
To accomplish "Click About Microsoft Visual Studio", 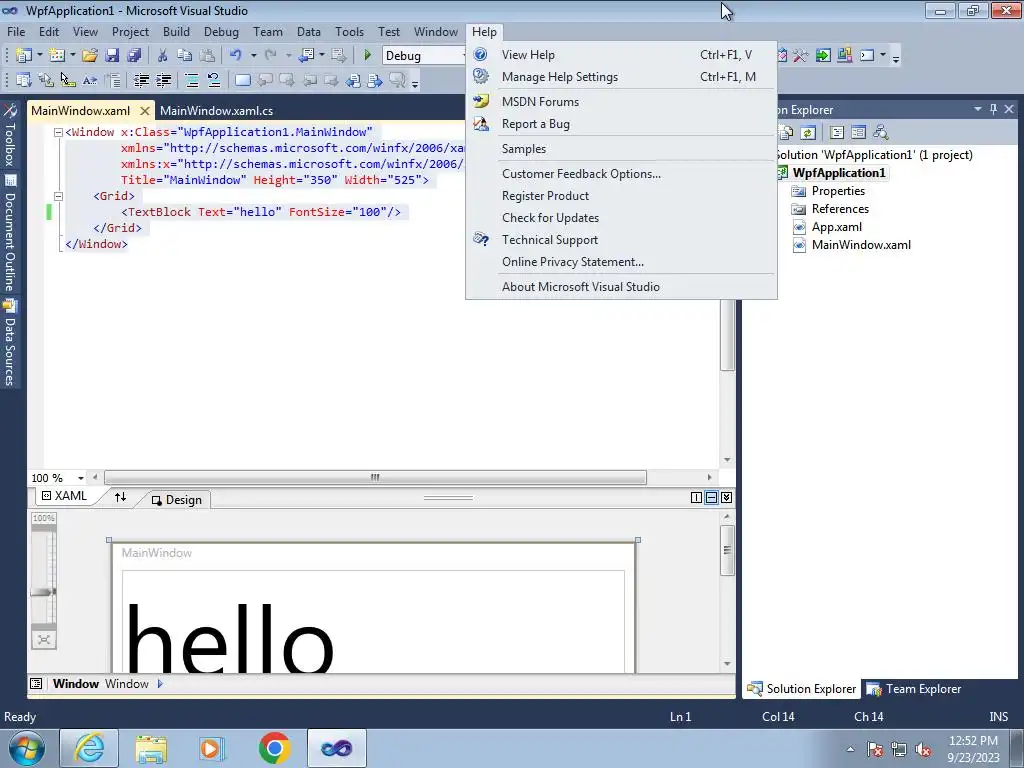I will pyautogui.click(x=621, y=287).
